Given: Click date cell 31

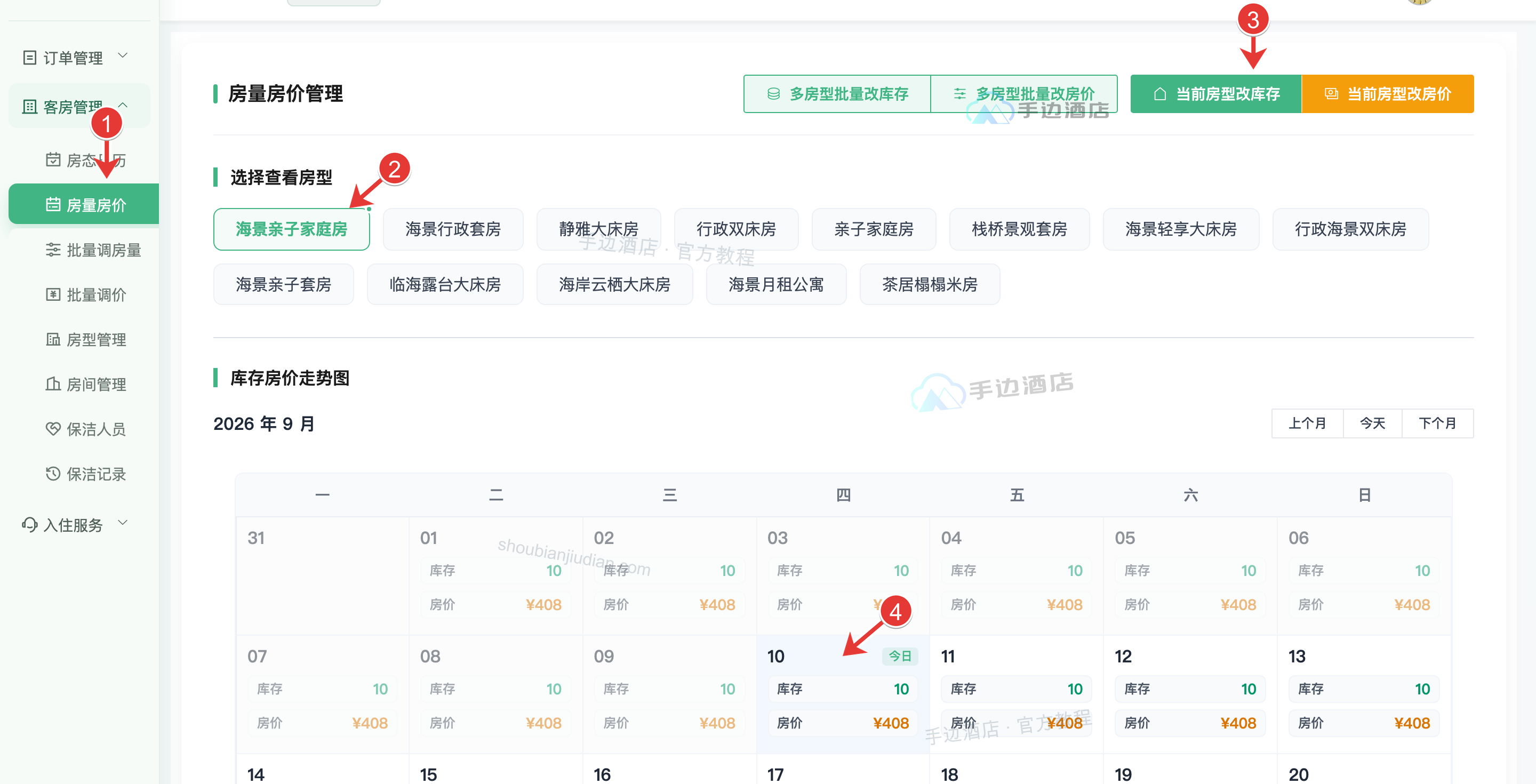Looking at the screenshot, I should click(323, 576).
